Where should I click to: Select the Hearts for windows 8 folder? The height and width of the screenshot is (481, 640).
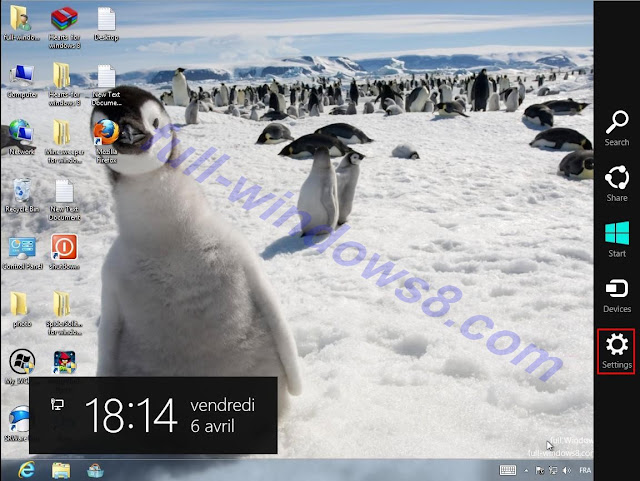(x=64, y=85)
